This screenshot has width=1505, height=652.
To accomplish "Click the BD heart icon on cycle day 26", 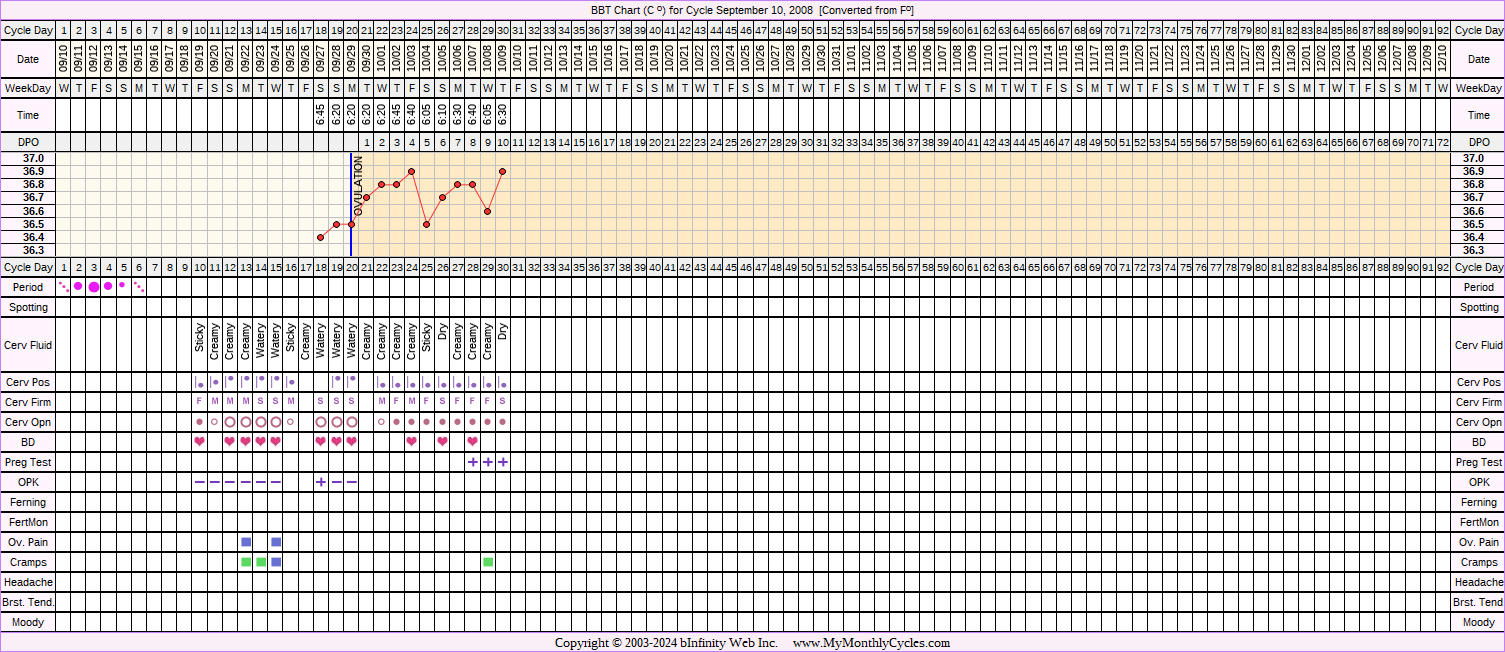I will [442, 442].
